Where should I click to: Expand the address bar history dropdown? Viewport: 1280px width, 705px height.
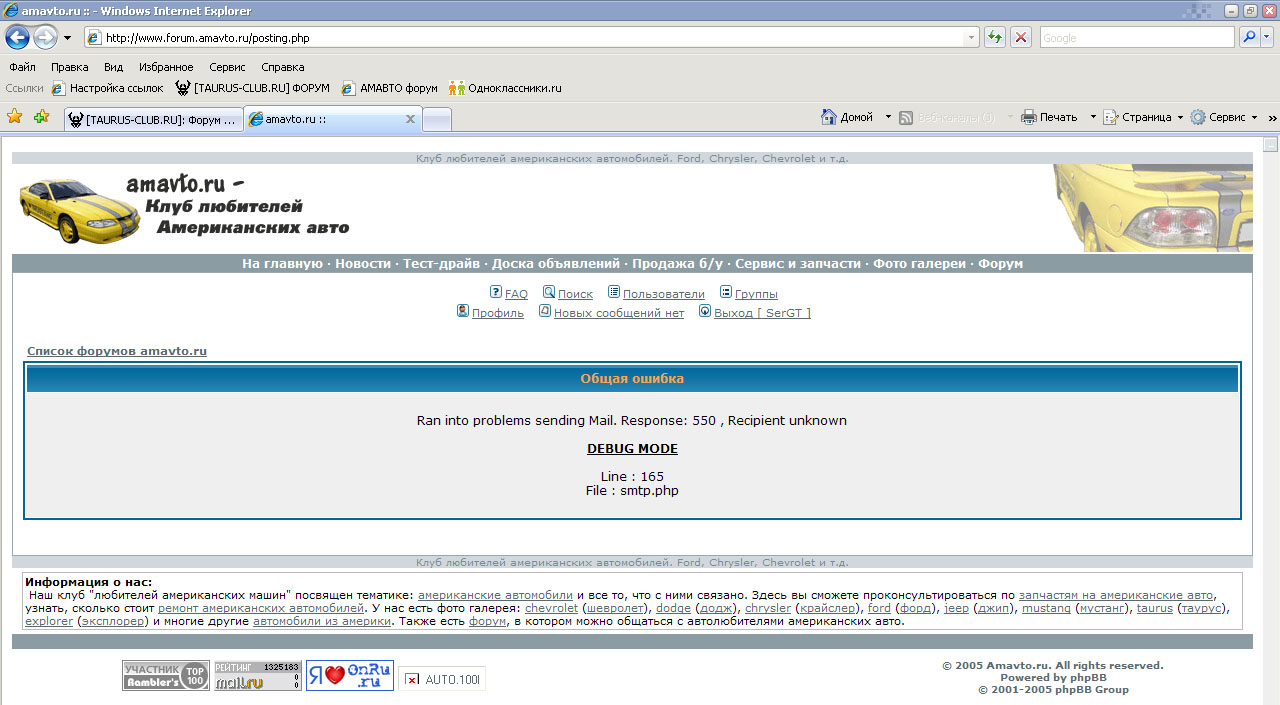tap(971, 37)
